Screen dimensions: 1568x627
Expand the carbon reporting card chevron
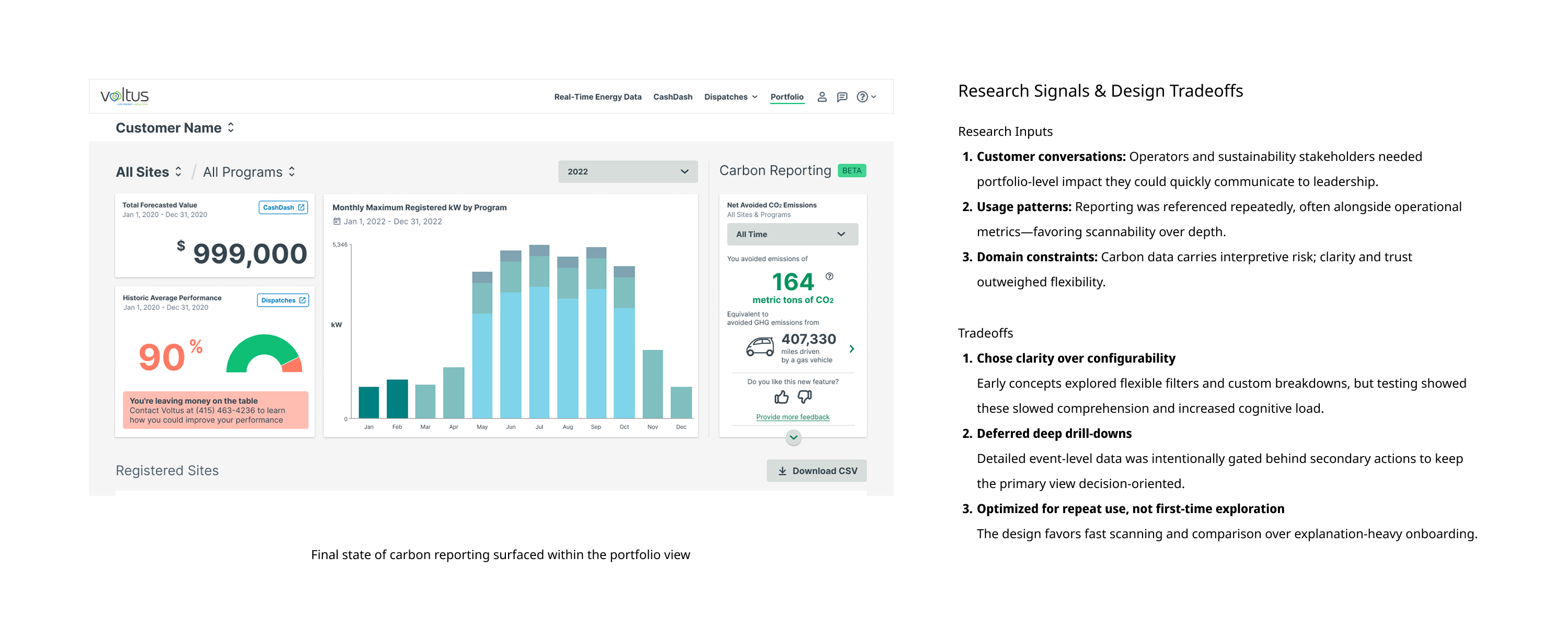pos(793,437)
